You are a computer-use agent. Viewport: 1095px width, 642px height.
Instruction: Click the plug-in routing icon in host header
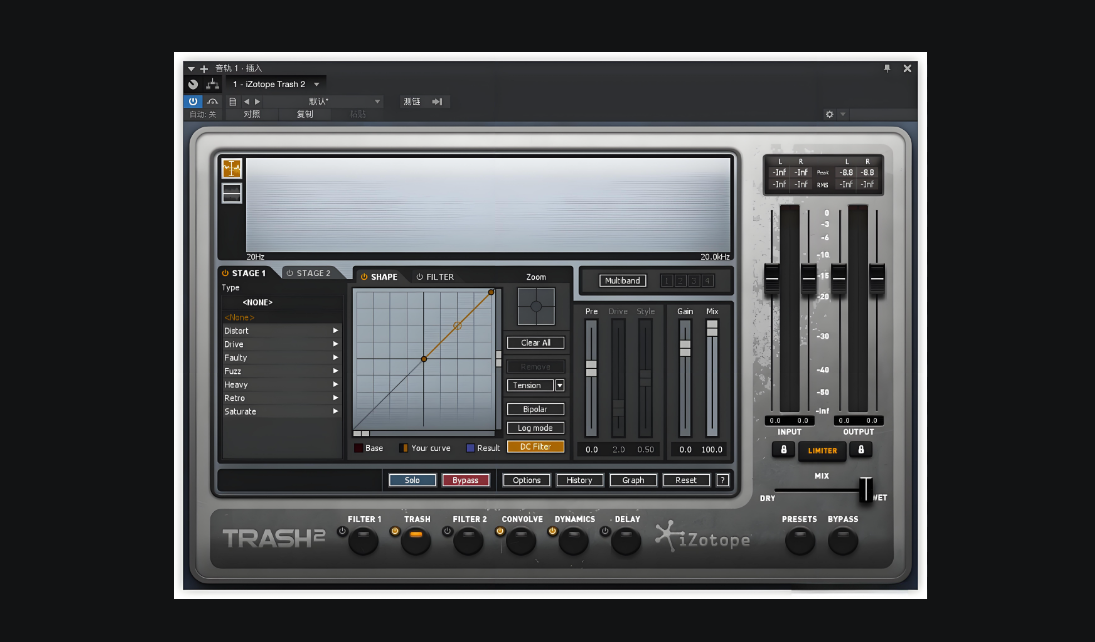pos(212,85)
